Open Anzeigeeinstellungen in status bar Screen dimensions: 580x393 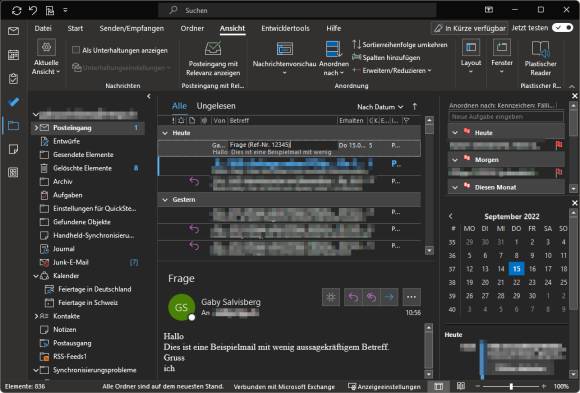click(x=384, y=387)
